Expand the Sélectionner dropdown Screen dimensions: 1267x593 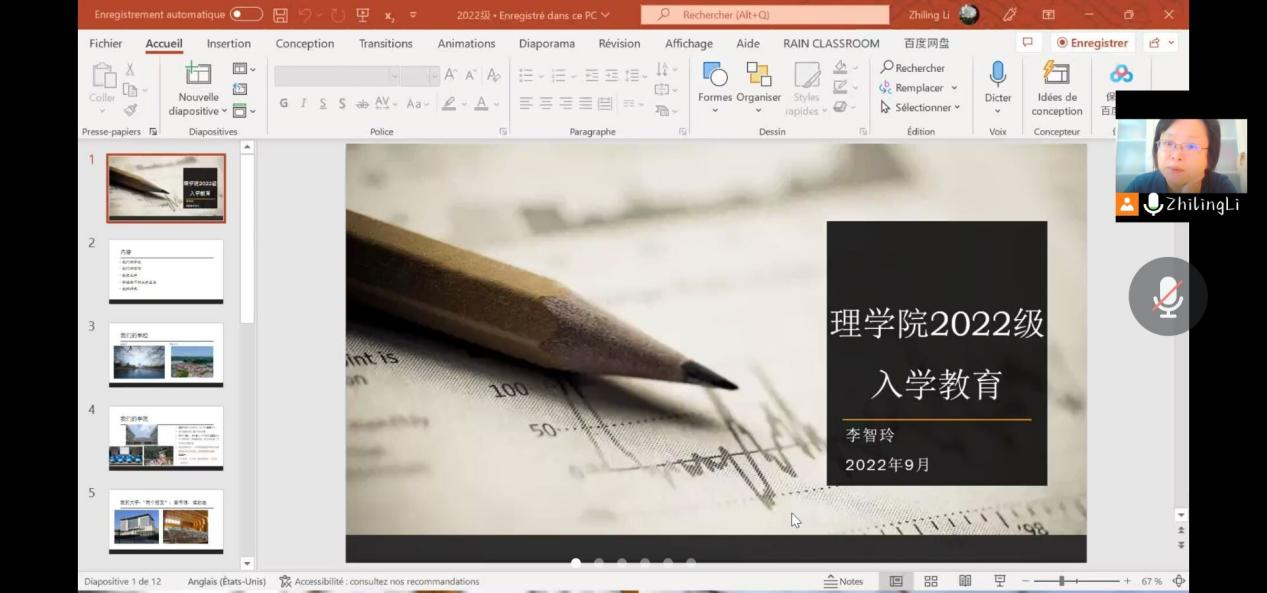(x=956, y=107)
